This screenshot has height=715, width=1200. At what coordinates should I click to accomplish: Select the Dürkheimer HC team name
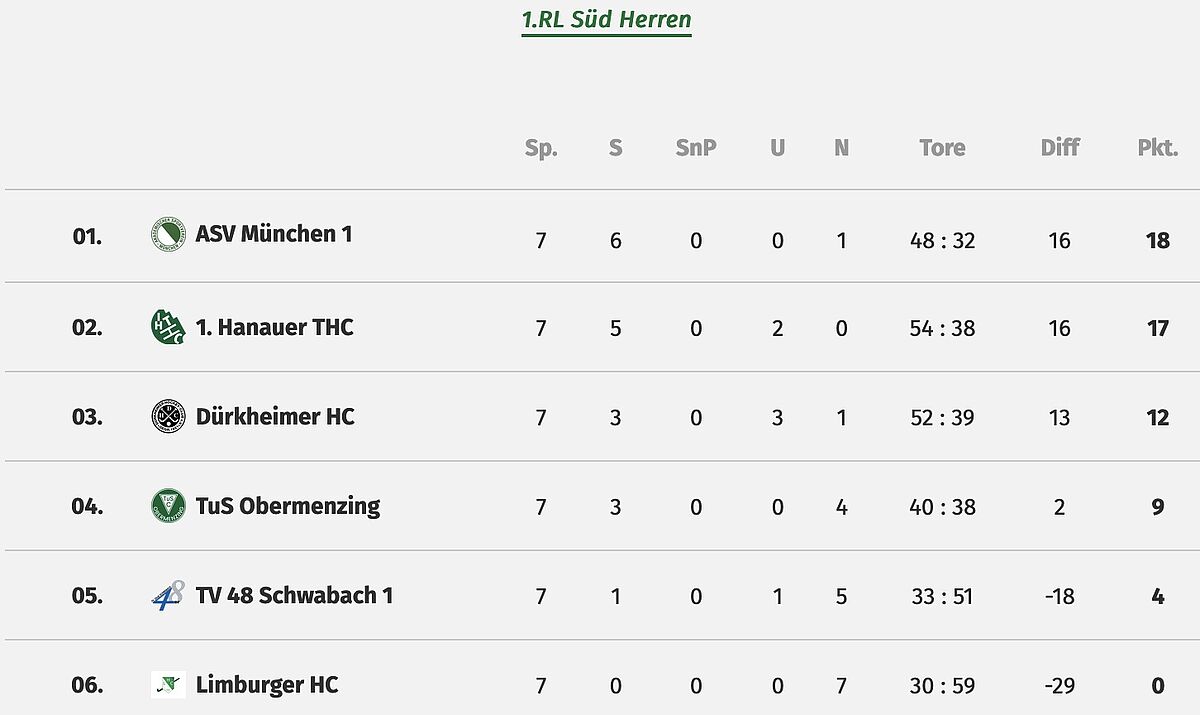pos(275,416)
